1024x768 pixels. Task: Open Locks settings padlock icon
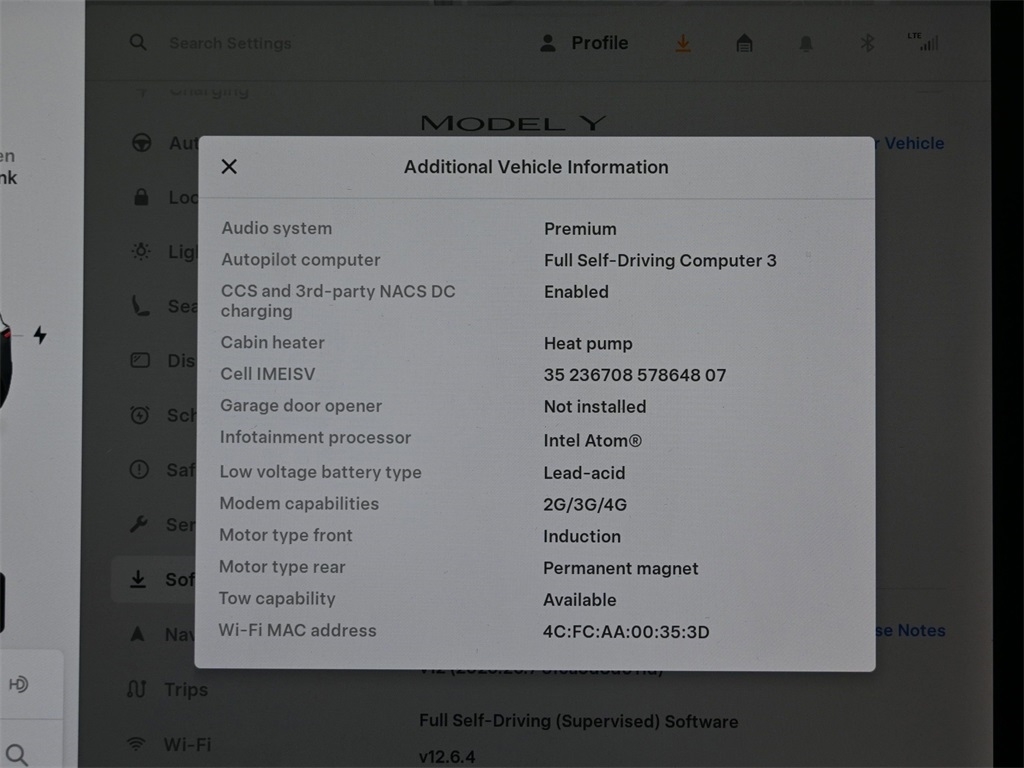(x=141, y=197)
